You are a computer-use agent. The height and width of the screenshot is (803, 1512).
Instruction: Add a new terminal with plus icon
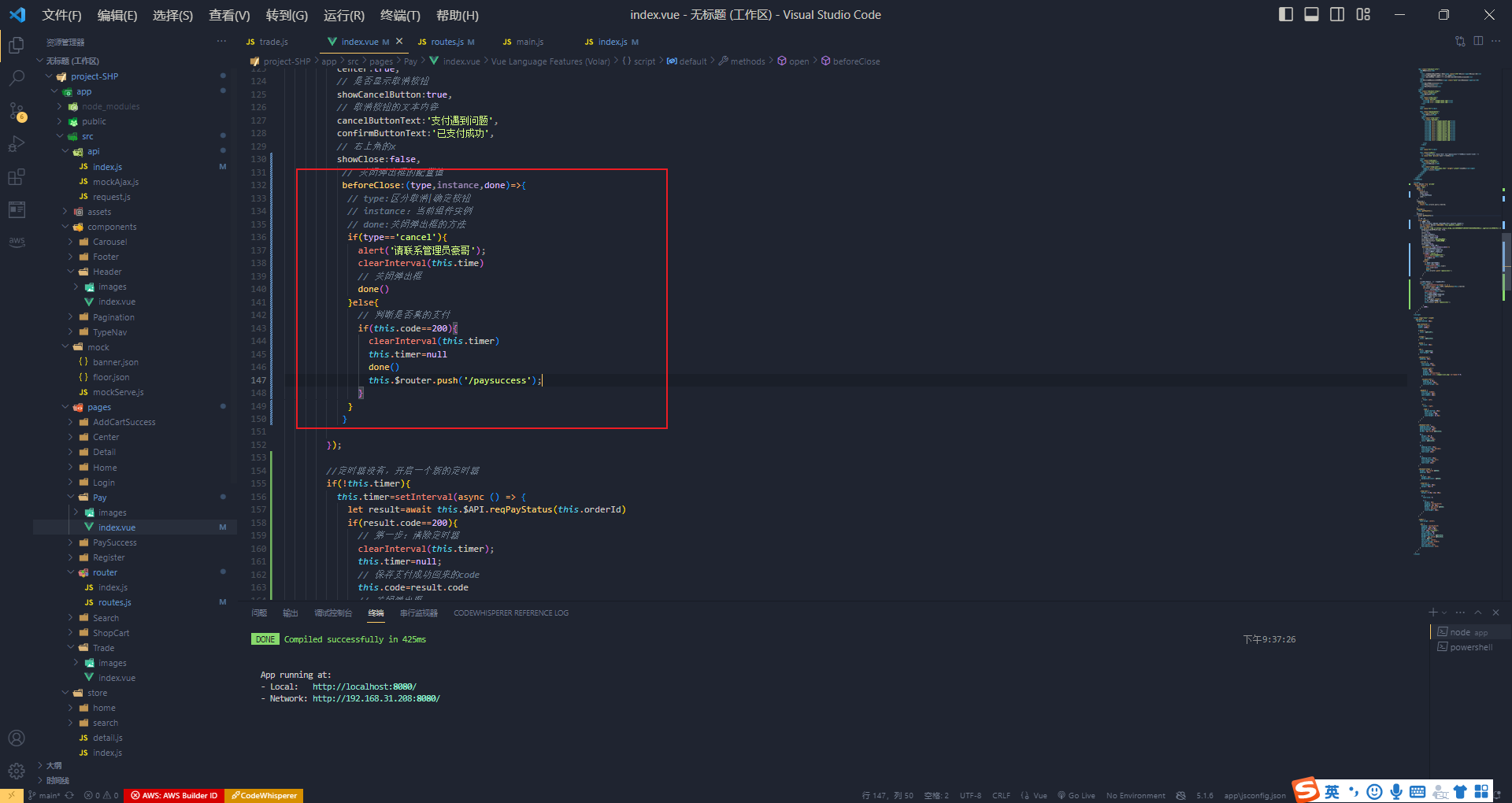coord(1433,612)
